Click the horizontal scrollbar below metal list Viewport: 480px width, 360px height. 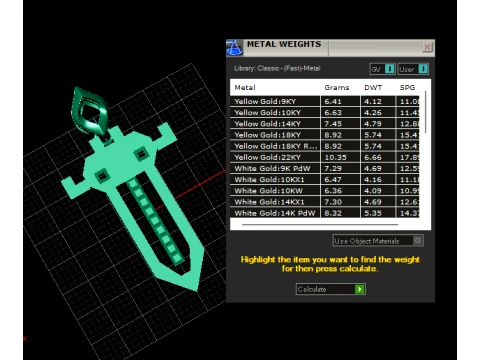click(x=320, y=225)
